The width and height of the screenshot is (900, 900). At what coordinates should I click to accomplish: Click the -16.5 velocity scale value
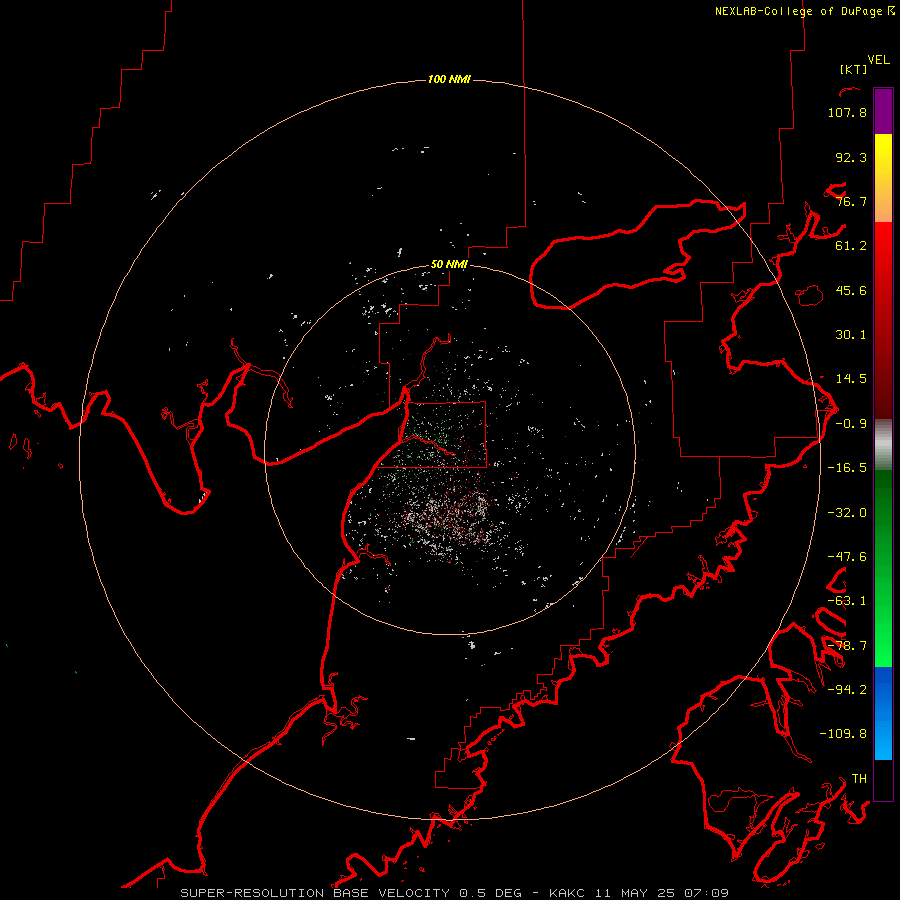pyautogui.click(x=847, y=468)
